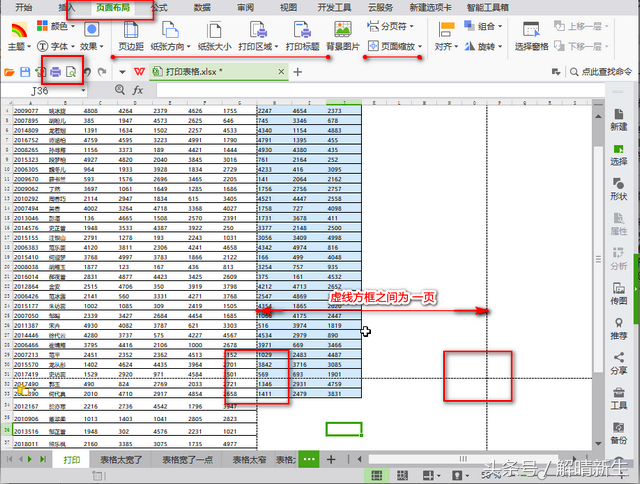Click the vertical scrollbar down arrow
640x484 pixels.
598,444
